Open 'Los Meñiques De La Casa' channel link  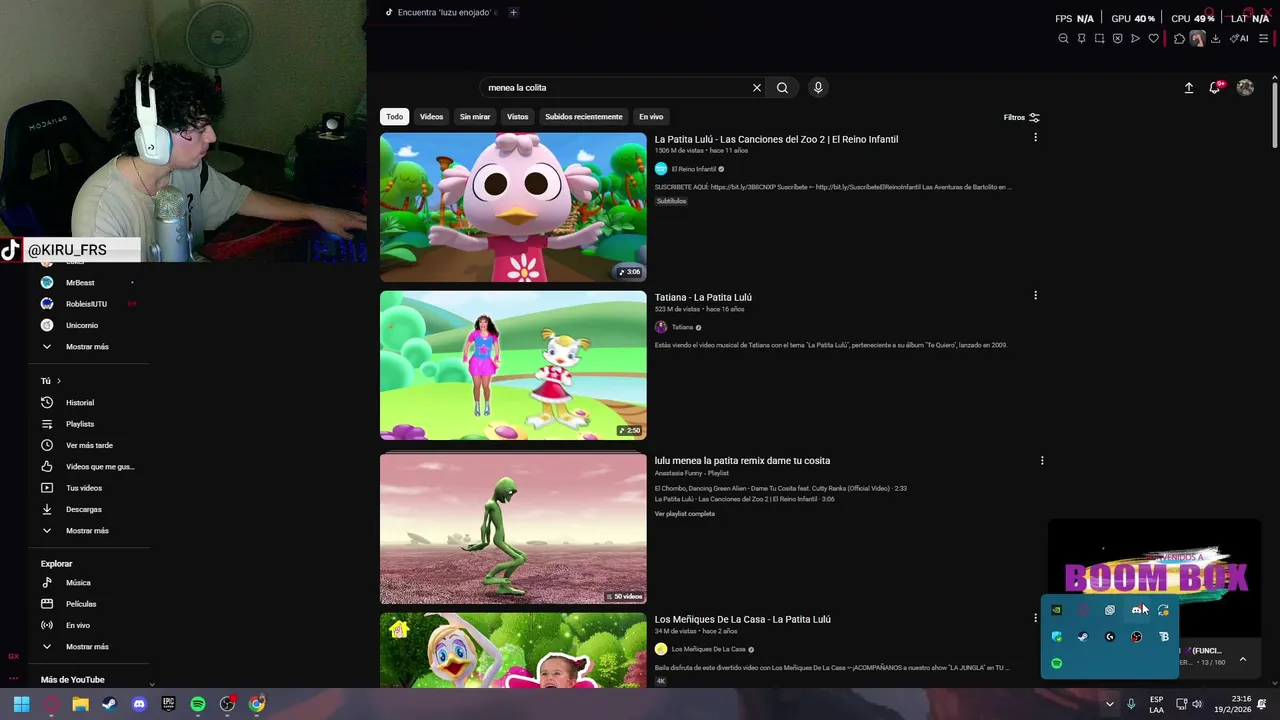click(x=708, y=649)
